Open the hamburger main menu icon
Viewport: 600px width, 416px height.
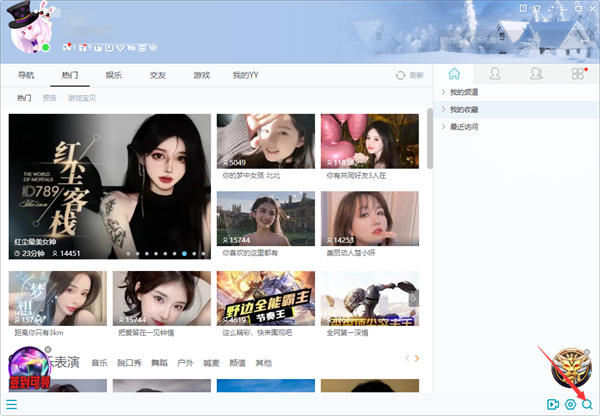tap(11, 405)
